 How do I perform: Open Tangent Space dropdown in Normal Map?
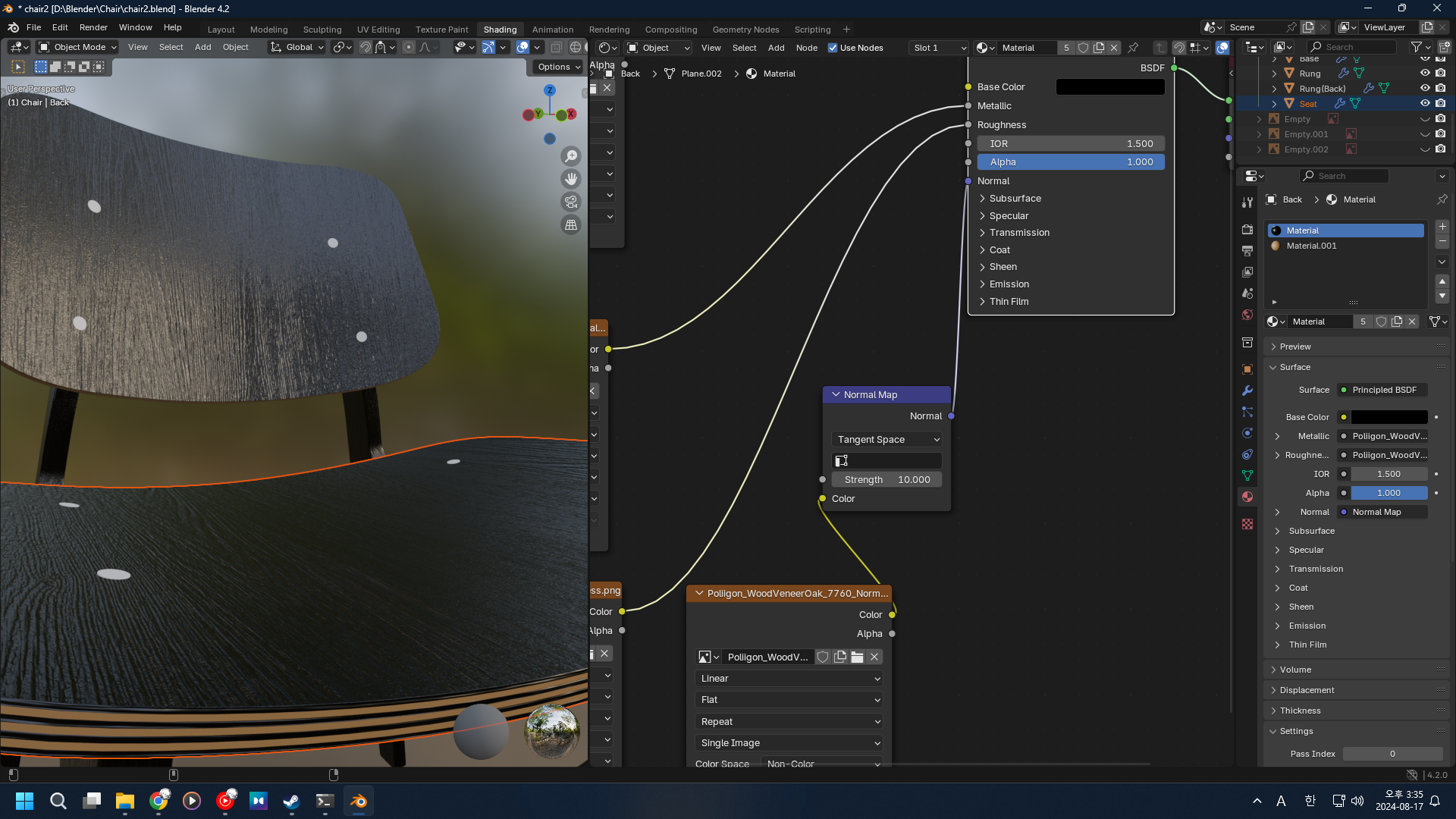tap(886, 440)
